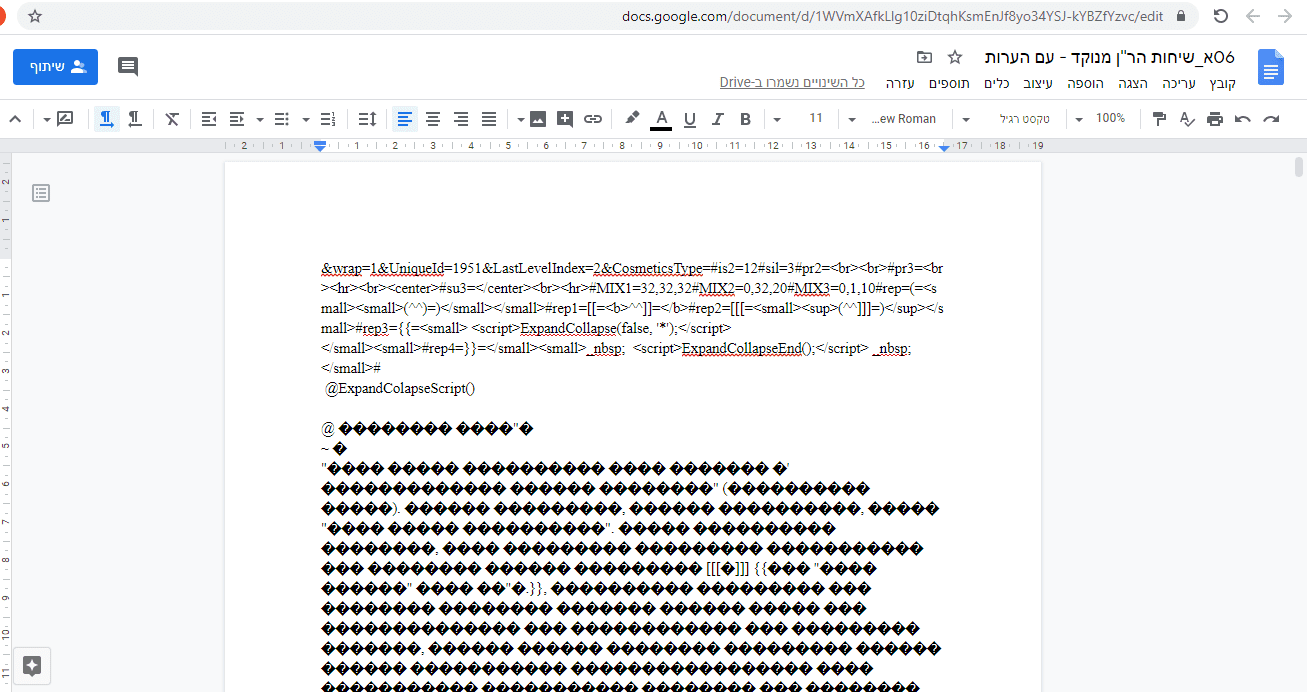This screenshot has width=1307, height=692.
Task: Open the 'כל השינויים נשמרו ב-Drive' link
Action: (x=793, y=83)
